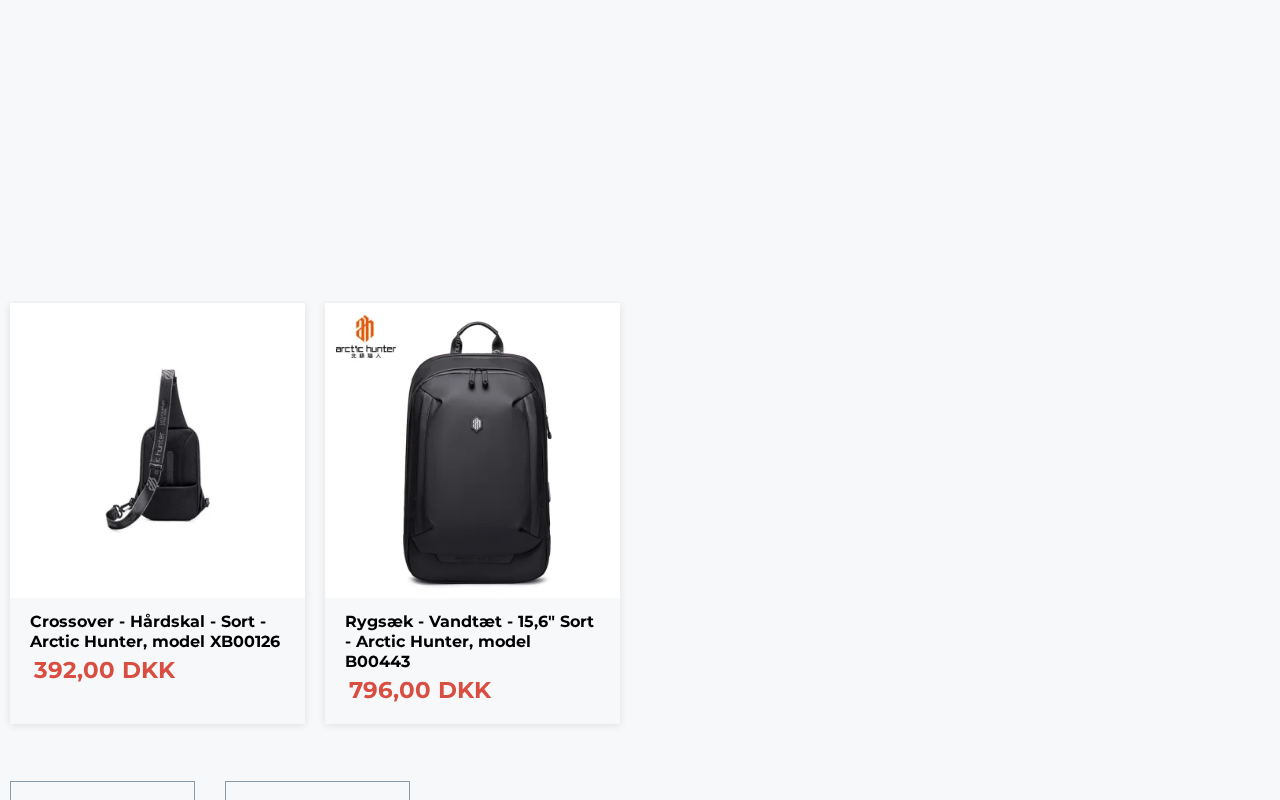Screen dimensions: 1280x800
Task: Click the empty area below the 392,00 DKK price
Action: pos(157,705)
